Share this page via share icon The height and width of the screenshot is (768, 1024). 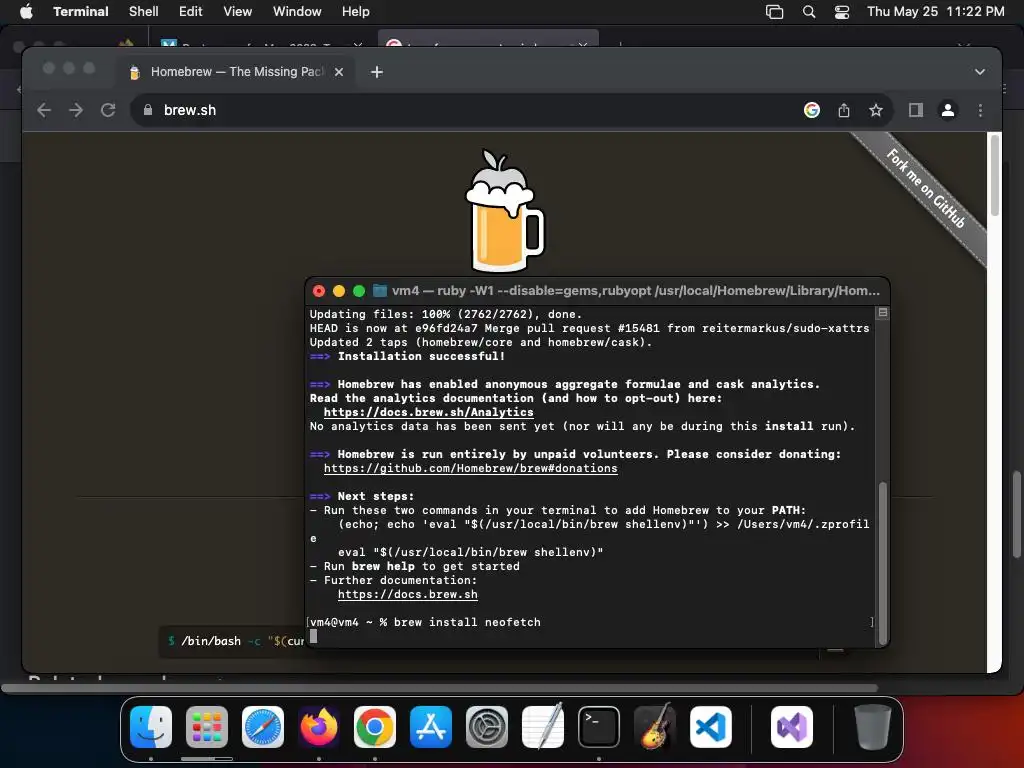[844, 110]
